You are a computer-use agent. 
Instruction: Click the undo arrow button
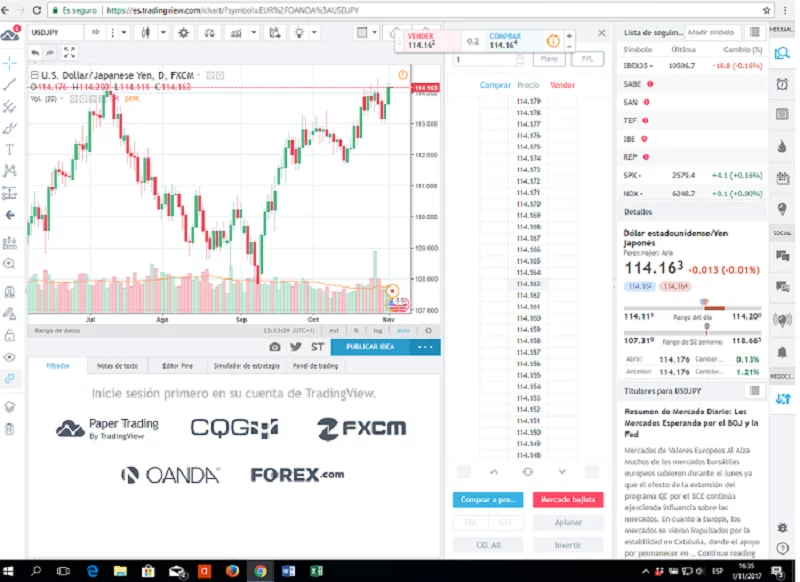[x=35, y=52]
